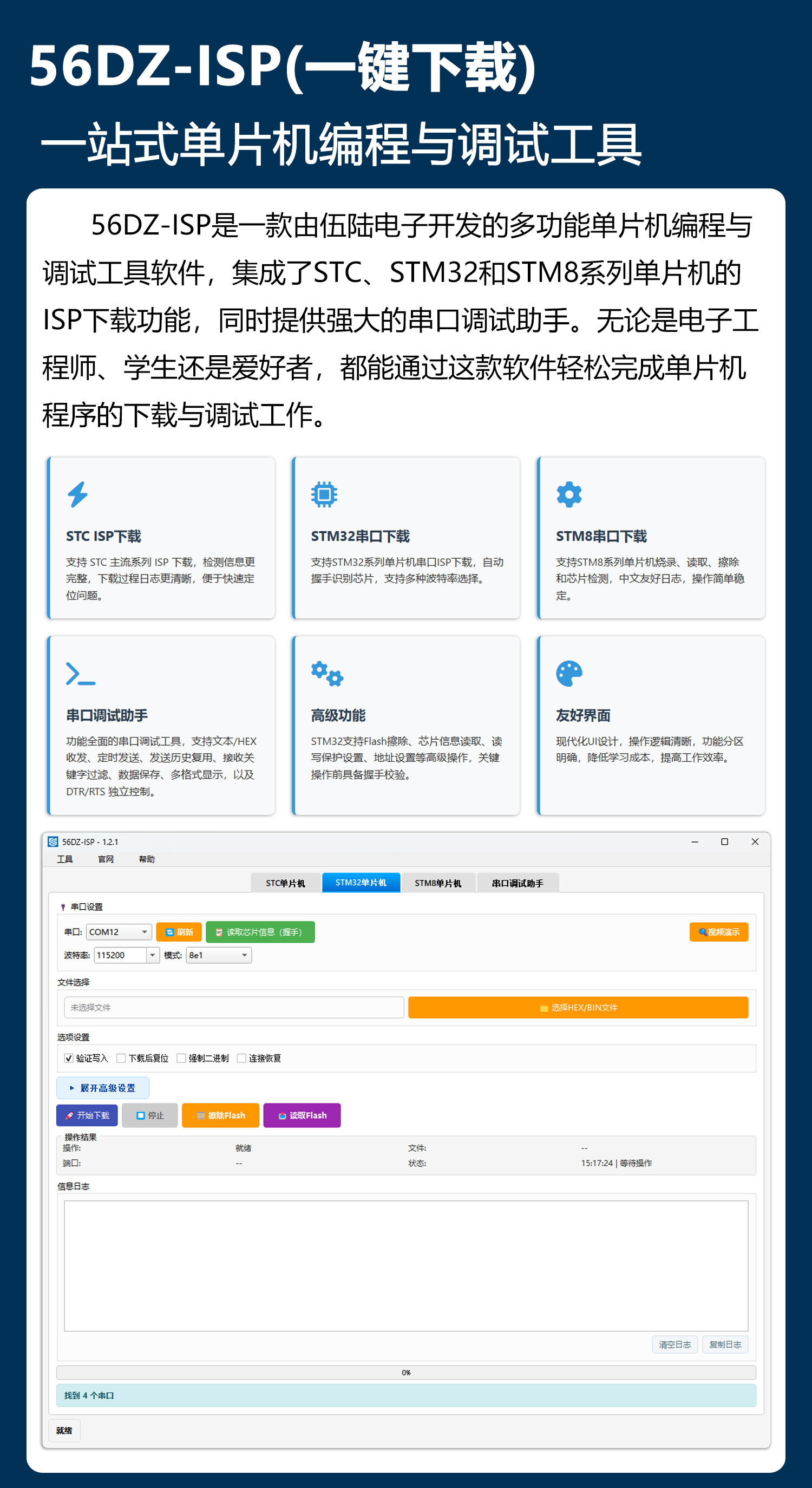Click the 56DZ-ISP app icon in title bar
This screenshot has height=1488, width=812.
tap(53, 841)
